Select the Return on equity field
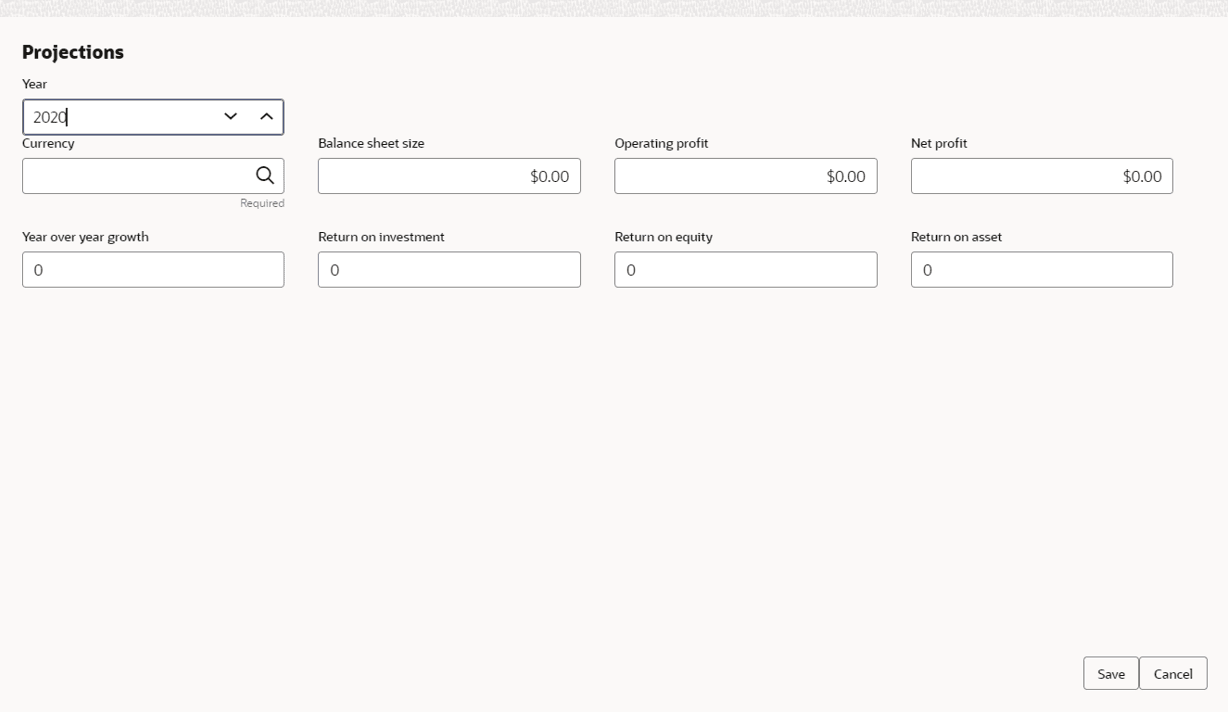 pos(746,270)
